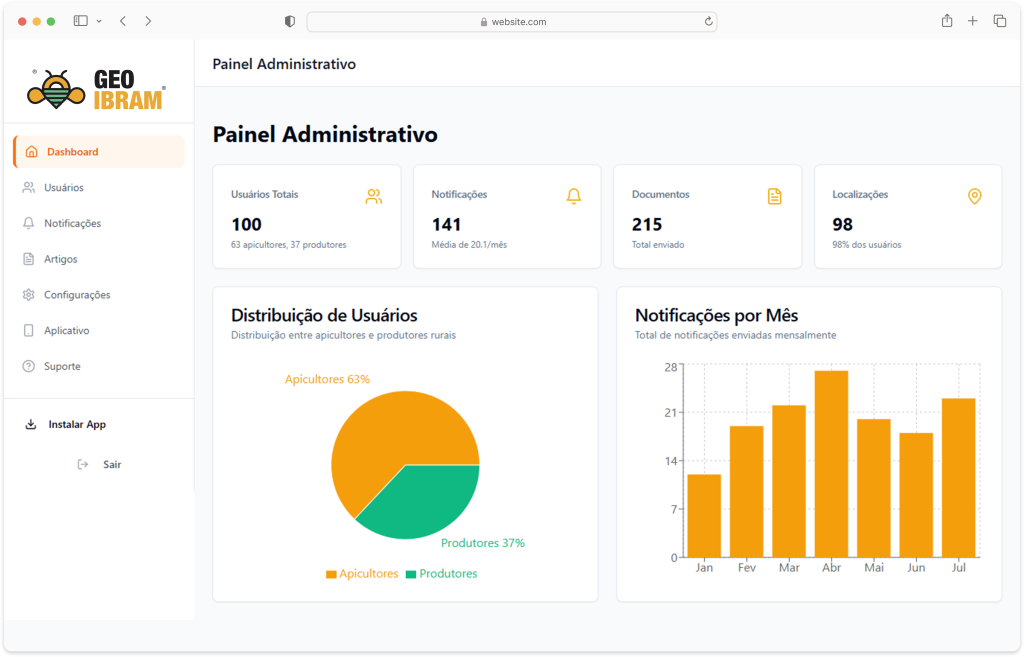Click the Instalar App button
Image resolution: width=1024 pixels, height=657 pixels.
[77, 425]
